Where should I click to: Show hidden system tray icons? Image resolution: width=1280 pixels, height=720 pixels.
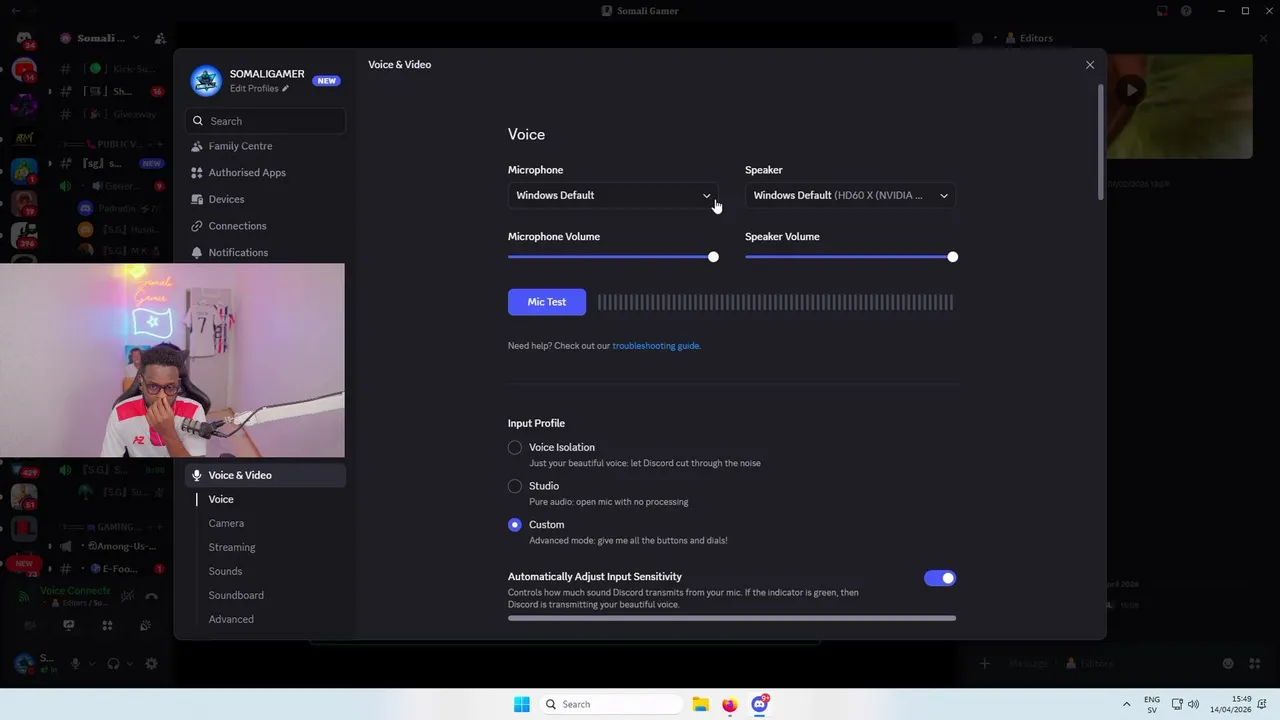(x=1126, y=704)
